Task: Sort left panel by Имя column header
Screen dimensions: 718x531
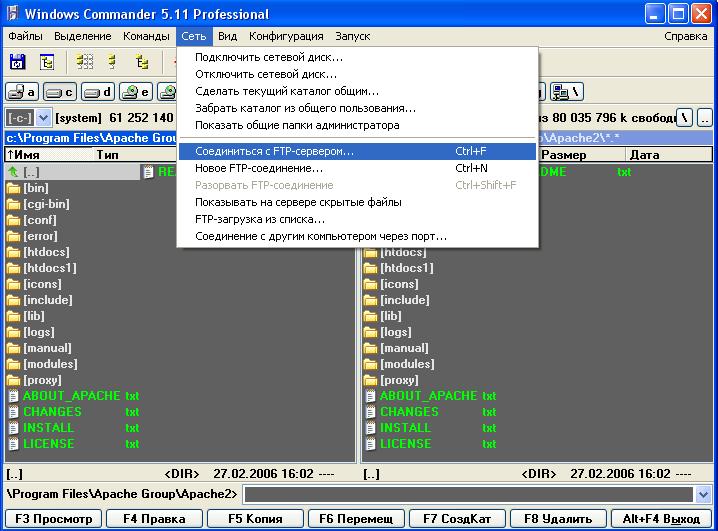Action: point(49,155)
